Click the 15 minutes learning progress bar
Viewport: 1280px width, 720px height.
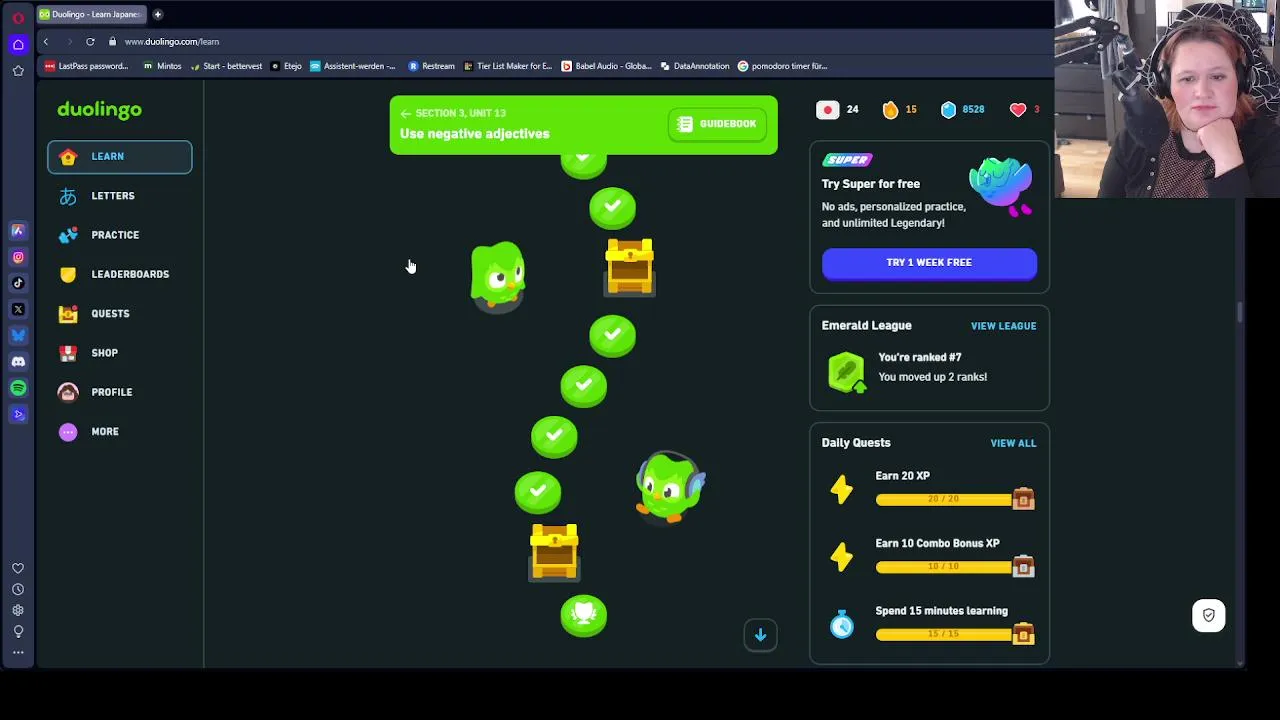[x=944, y=634]
